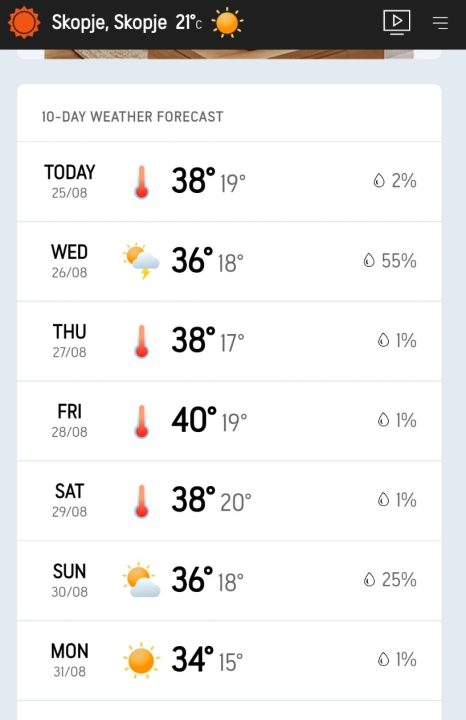This screenshot has height=720, width=466.
Task: Open the MON 31/08 forecast row
Action: pyautogui.click(x=229, y=660)
